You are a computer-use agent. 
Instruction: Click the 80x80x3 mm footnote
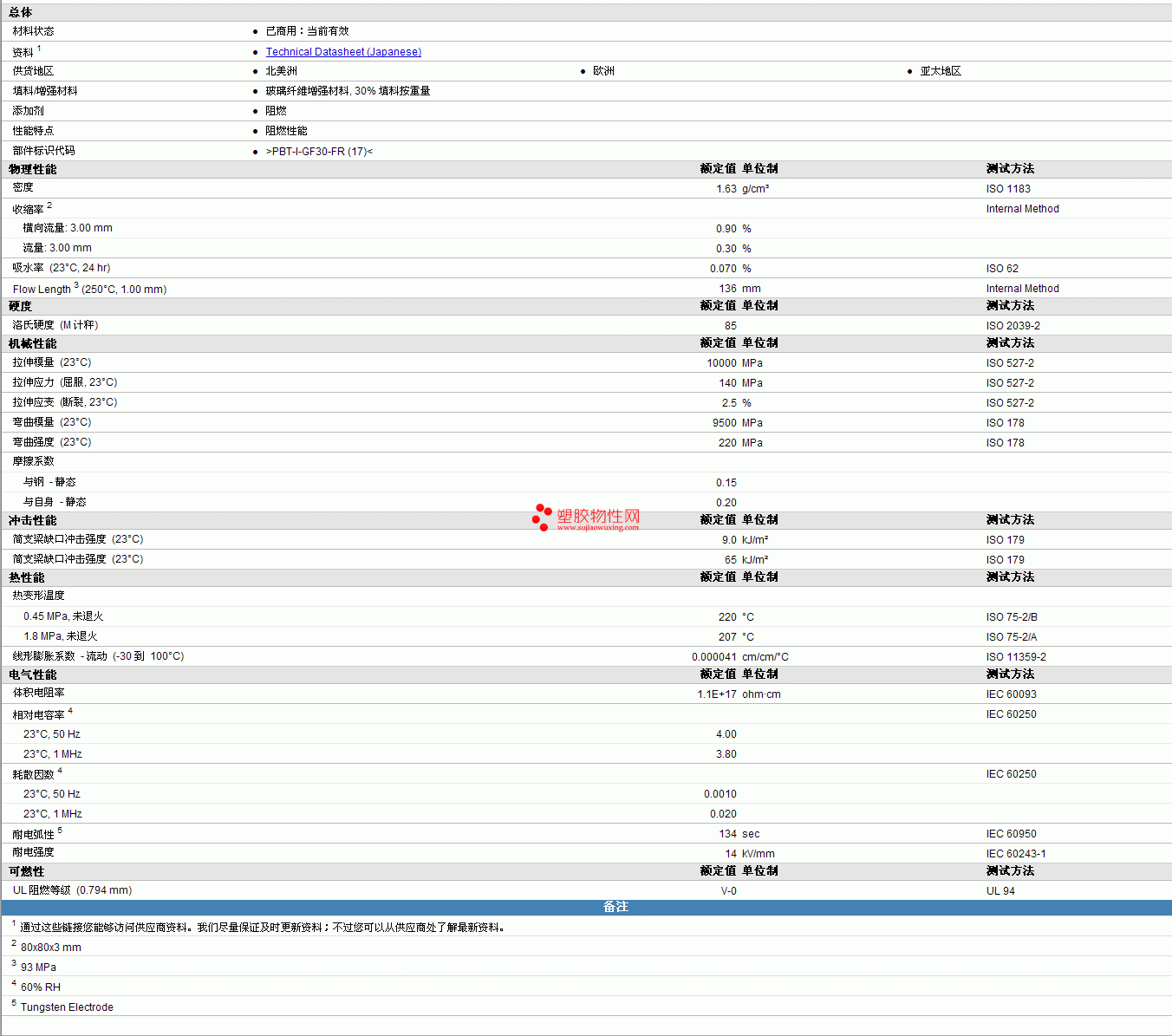[51, 948]
